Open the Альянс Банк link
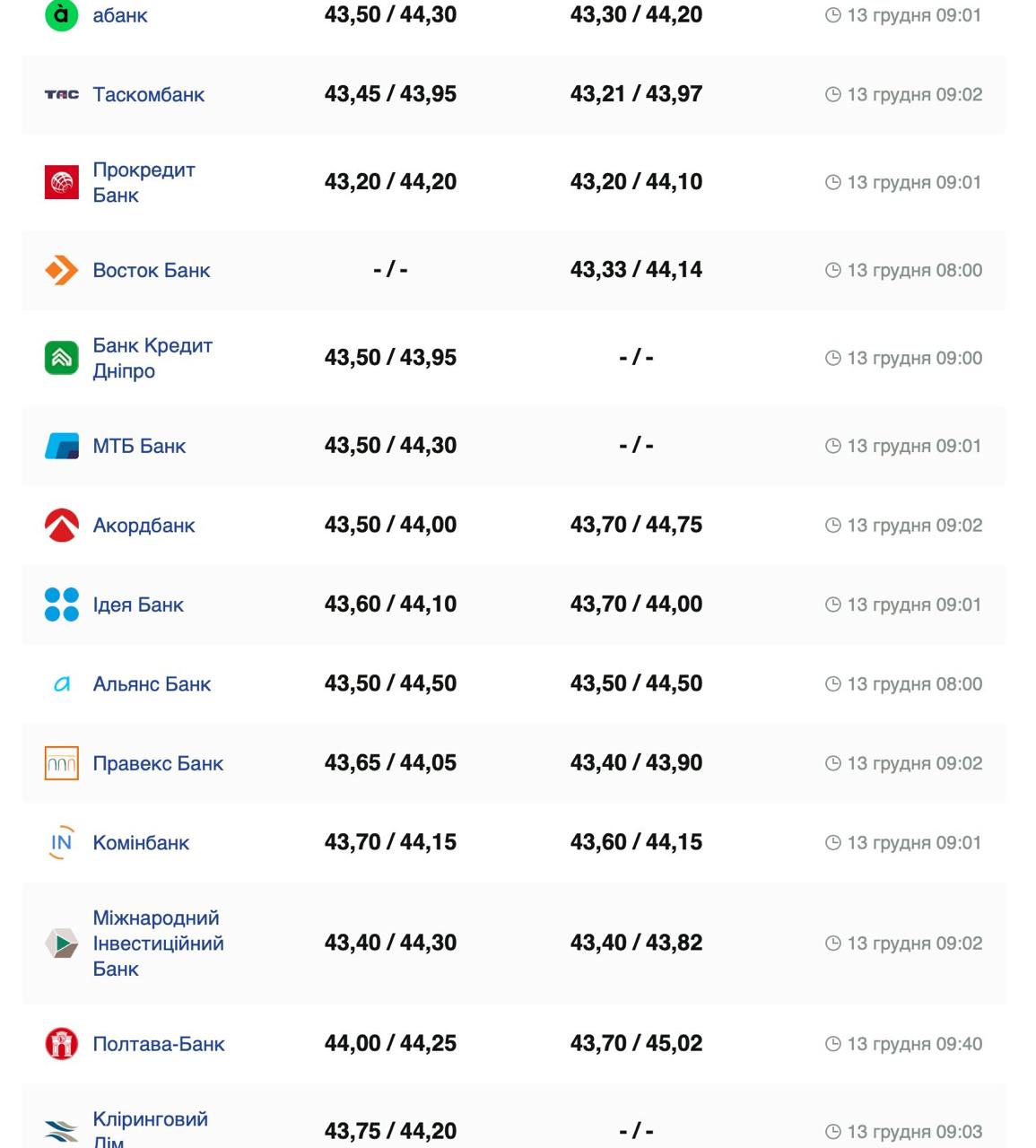The width and height of the screenshot is (1036, 1148). [x=152, y=684]
